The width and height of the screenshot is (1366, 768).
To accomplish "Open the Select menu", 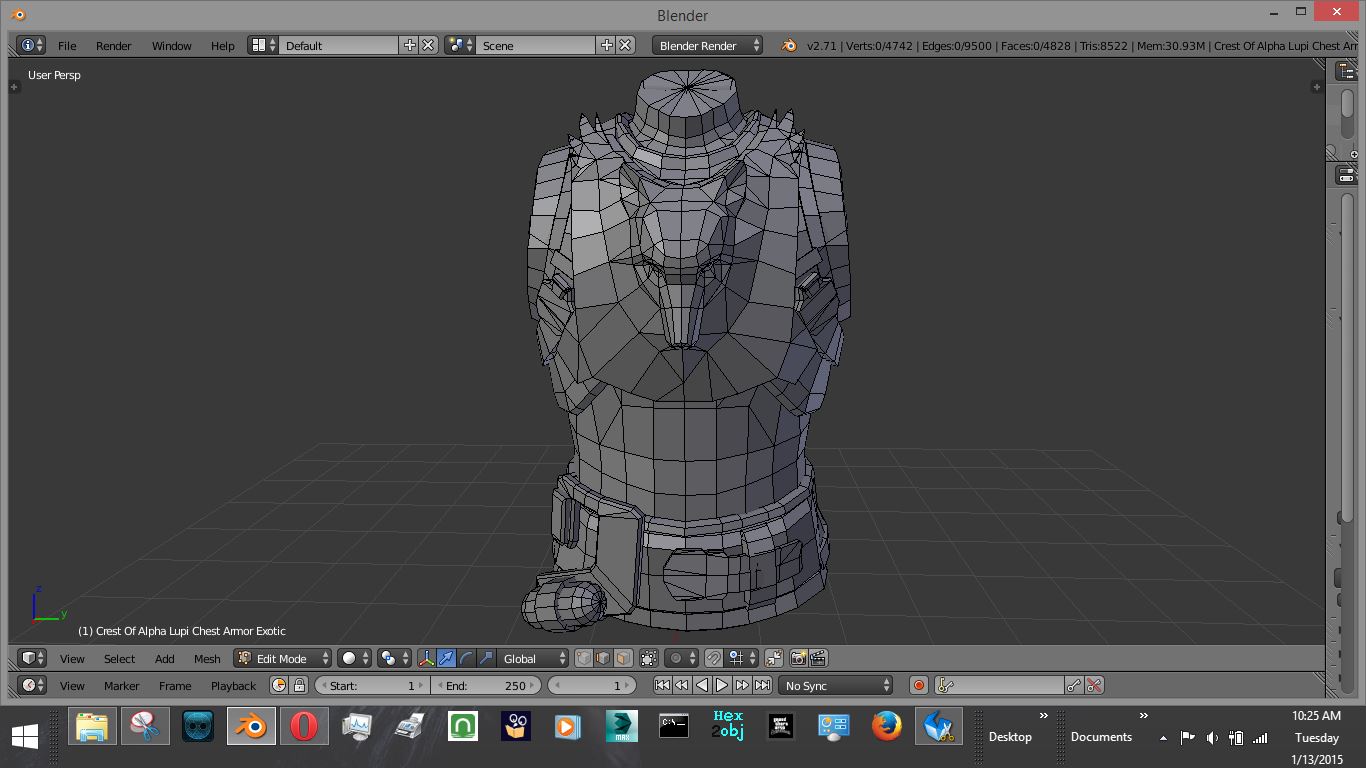I will coord(119,659).
